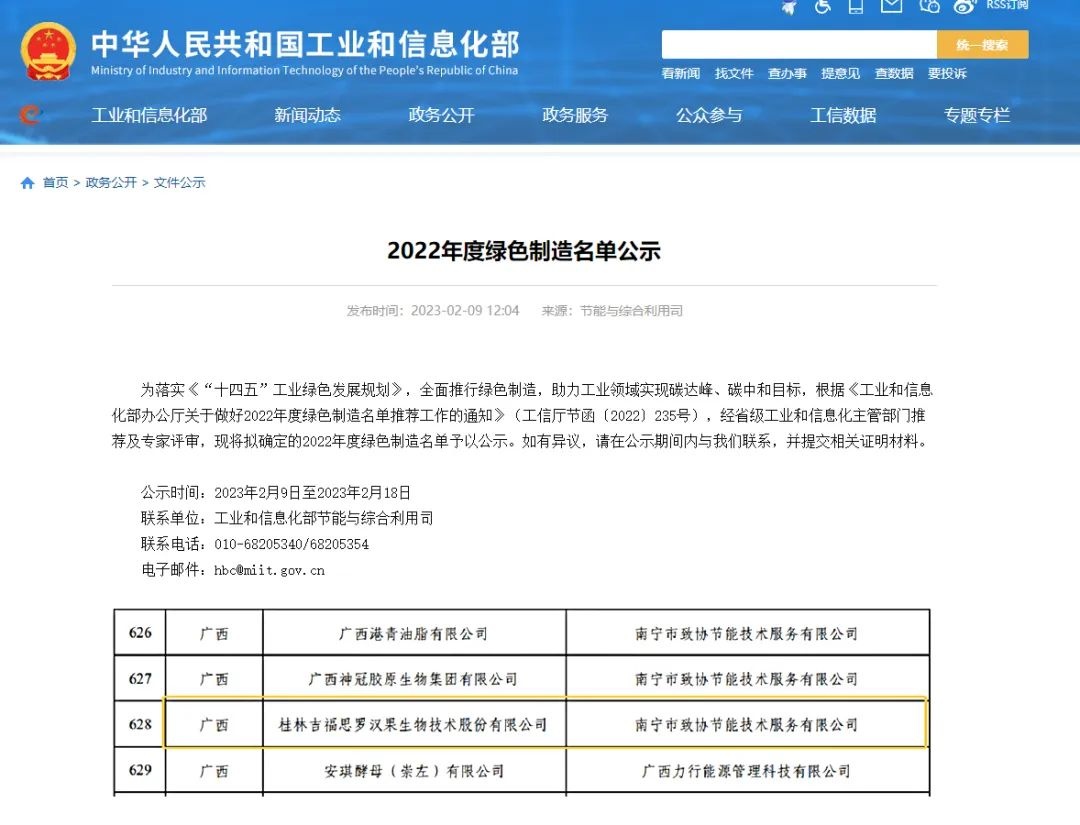Open the email envelope icon

(892, 6)
